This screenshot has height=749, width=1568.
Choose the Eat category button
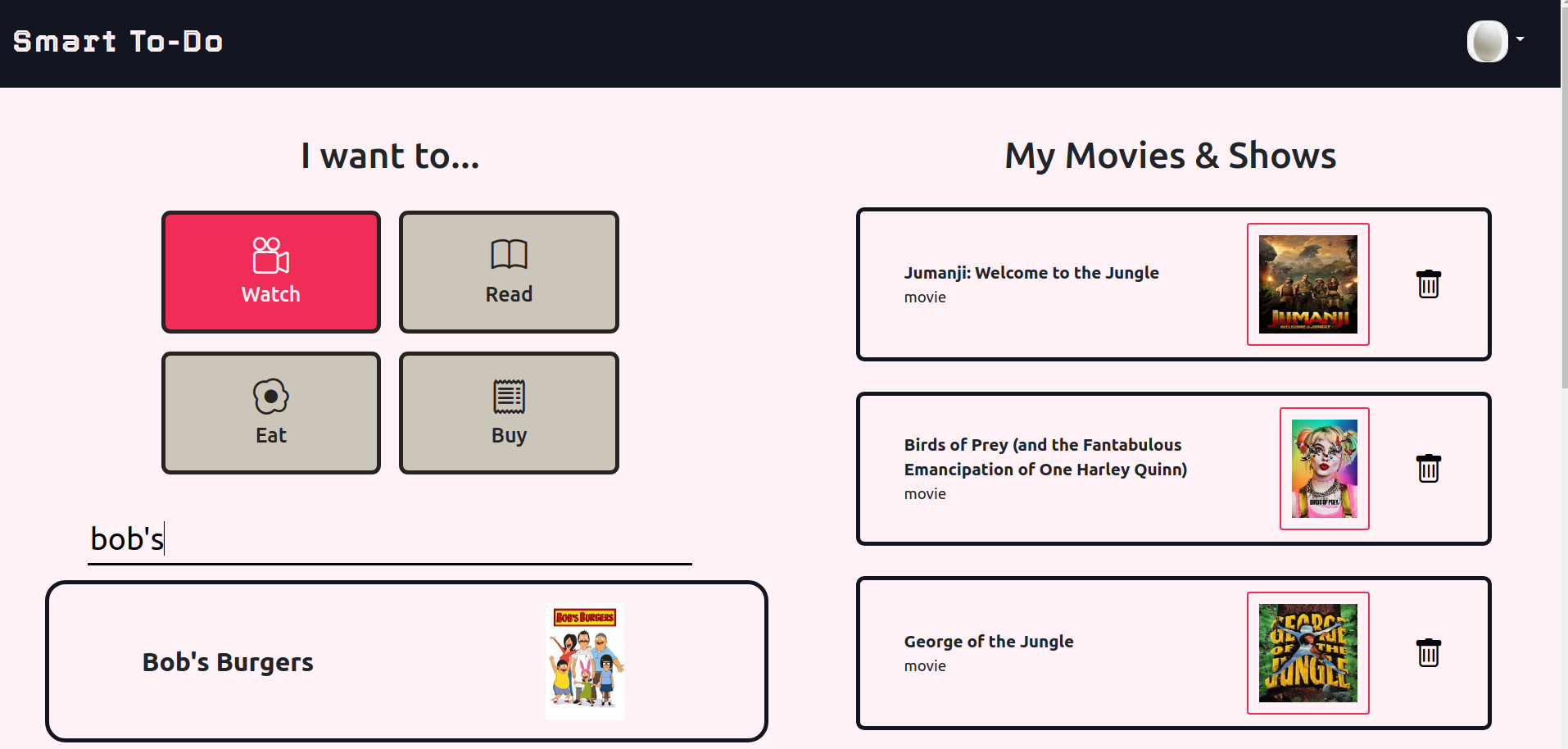[271, 413]
